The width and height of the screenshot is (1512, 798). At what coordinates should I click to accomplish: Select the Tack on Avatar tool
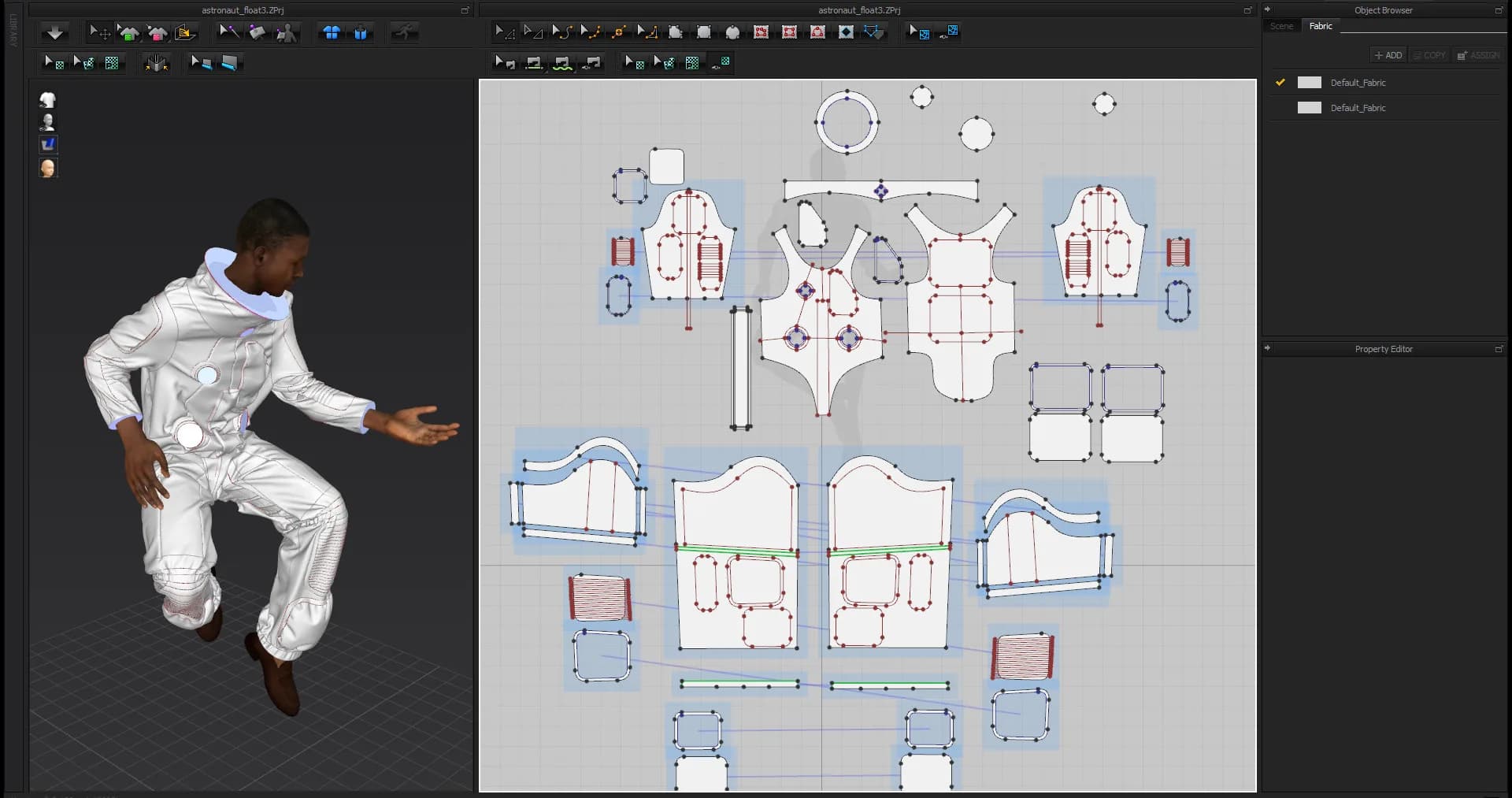[x=287, y=32]
